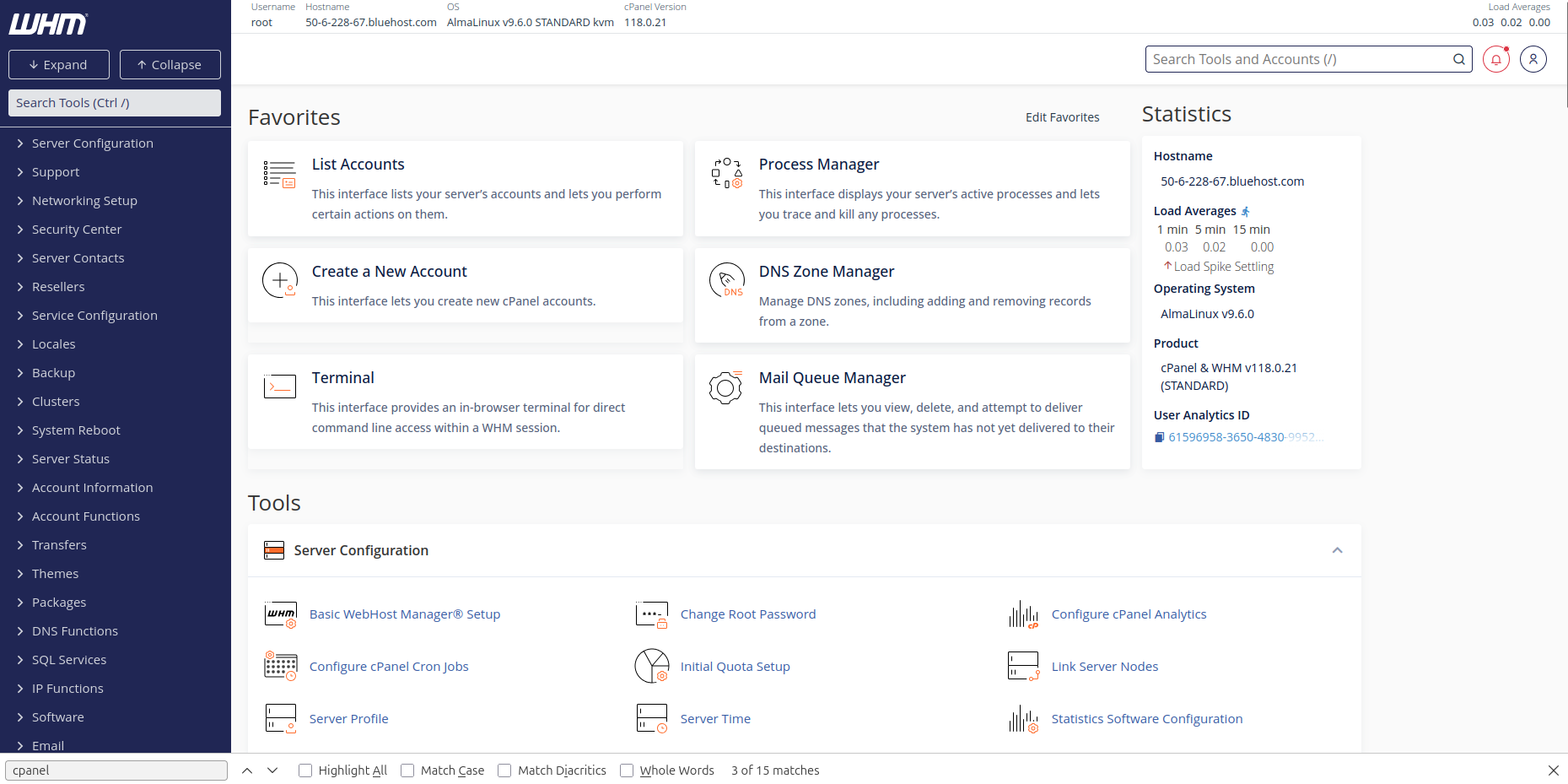Expand the Backup sidebar section
The width and height of the screenshot is (1568, 784).
[x=53, y=372]
